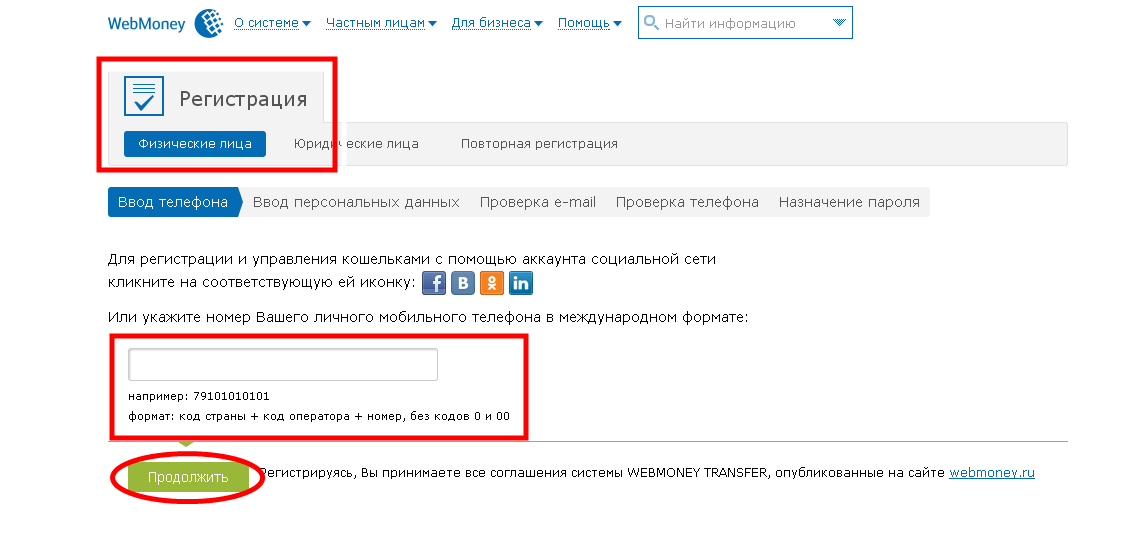Viewport: 1136px width, 542px height.
Task: Open the Для бизнеса dropdown menu
Action: pos(497,23)
